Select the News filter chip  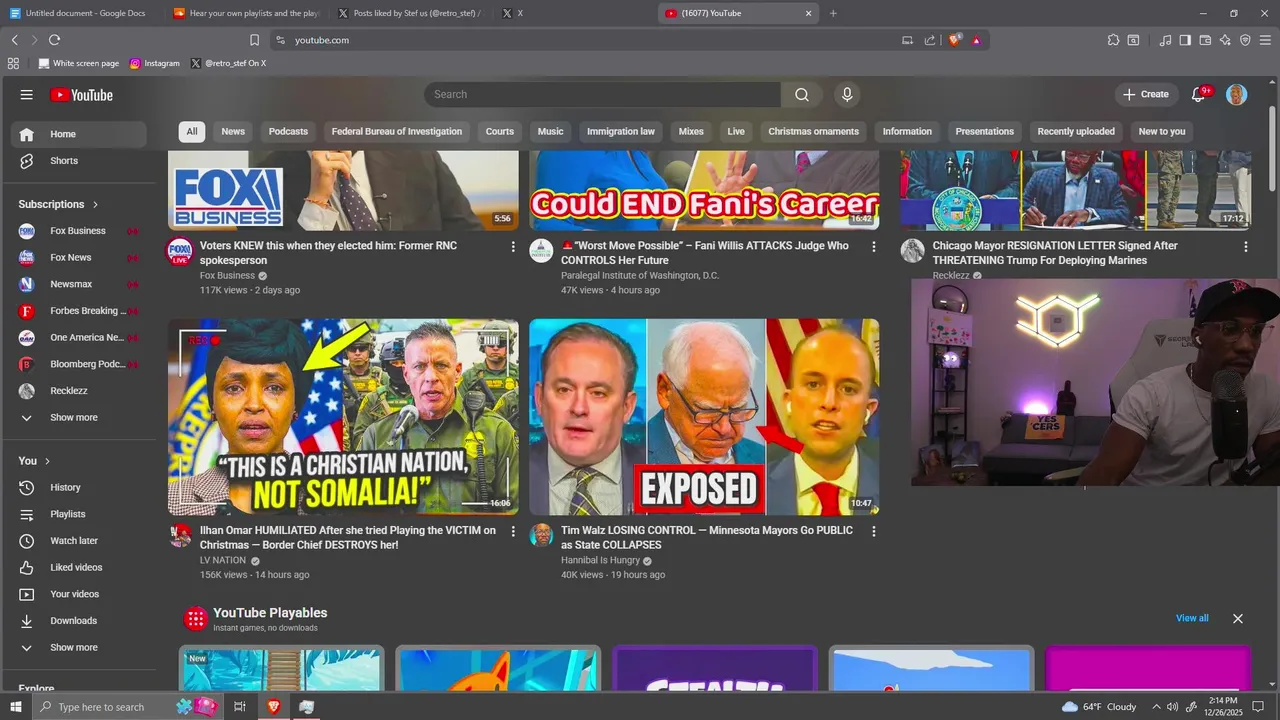coord(233,132)
